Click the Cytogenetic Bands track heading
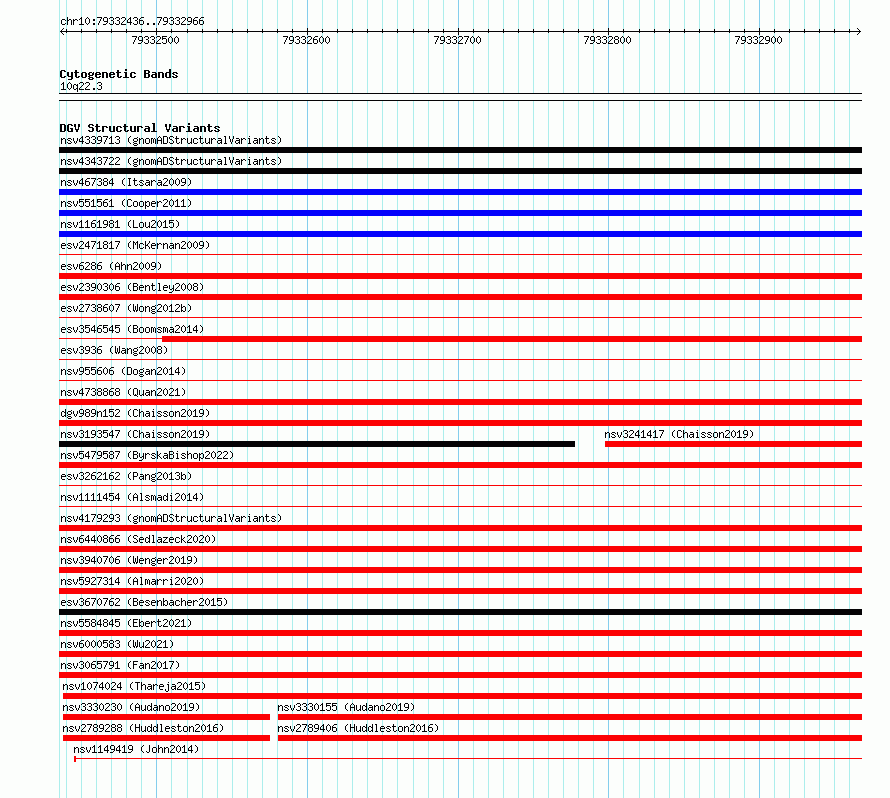The width and height of the screenshot is (890, 798). point(119,74)
